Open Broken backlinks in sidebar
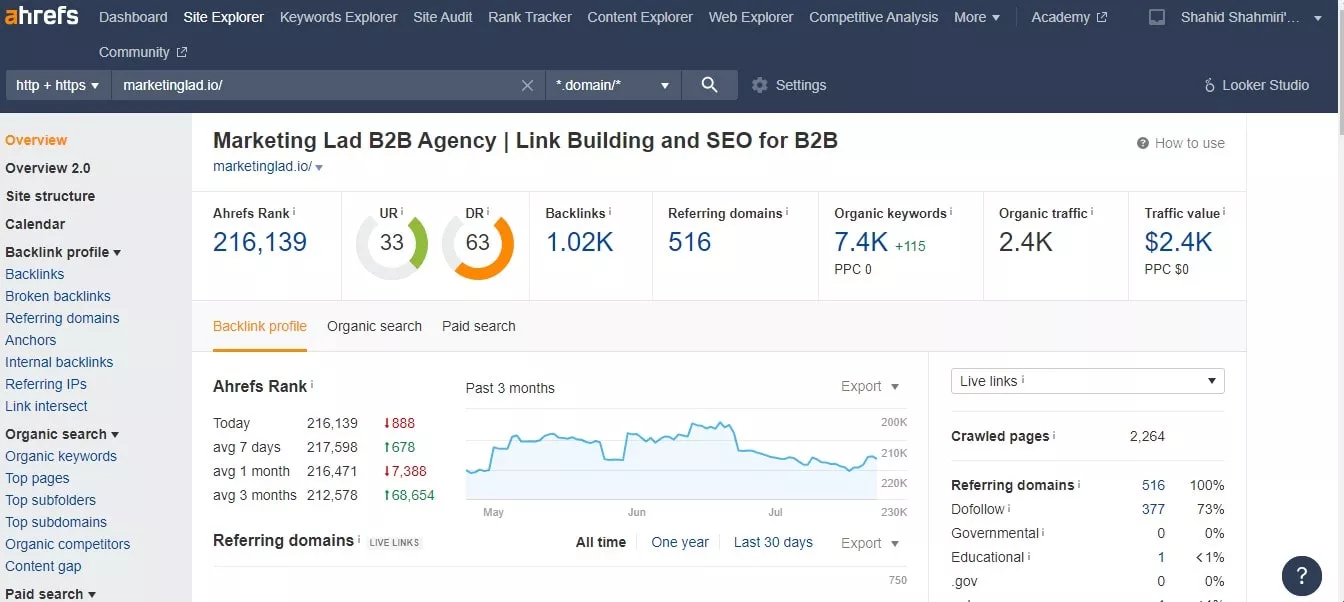The width and height of the screenshot is (1344, 602). coord(58,296)
